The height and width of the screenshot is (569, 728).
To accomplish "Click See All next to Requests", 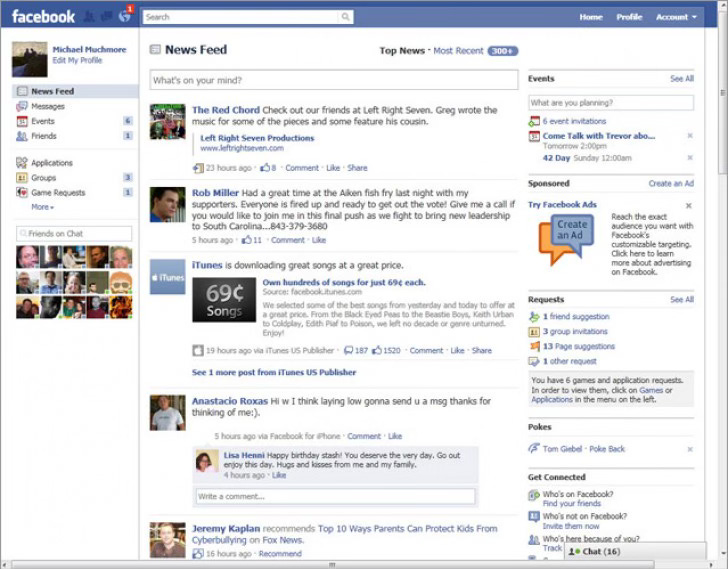I will 682,299.
